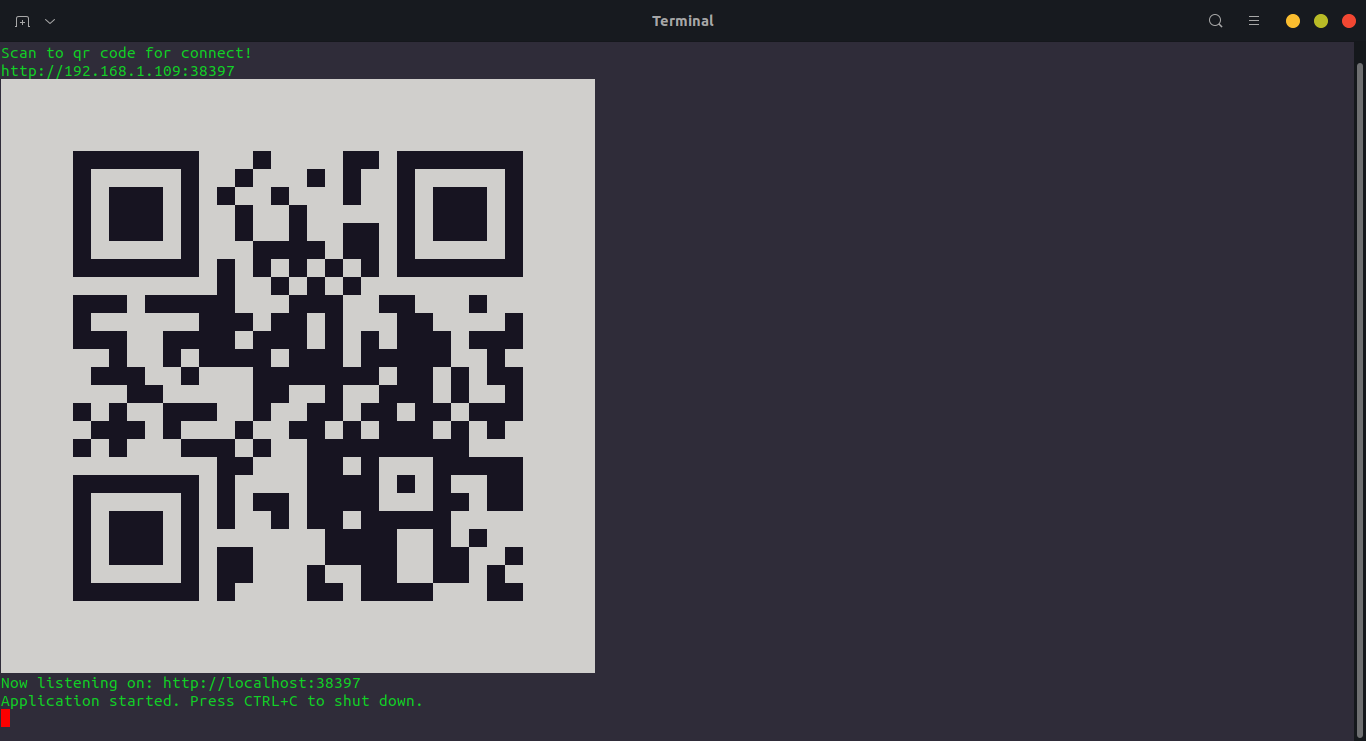This screenshot has width=1366, height=741.
Task: Click the search magnifier icon
Action: [1215, 20]
